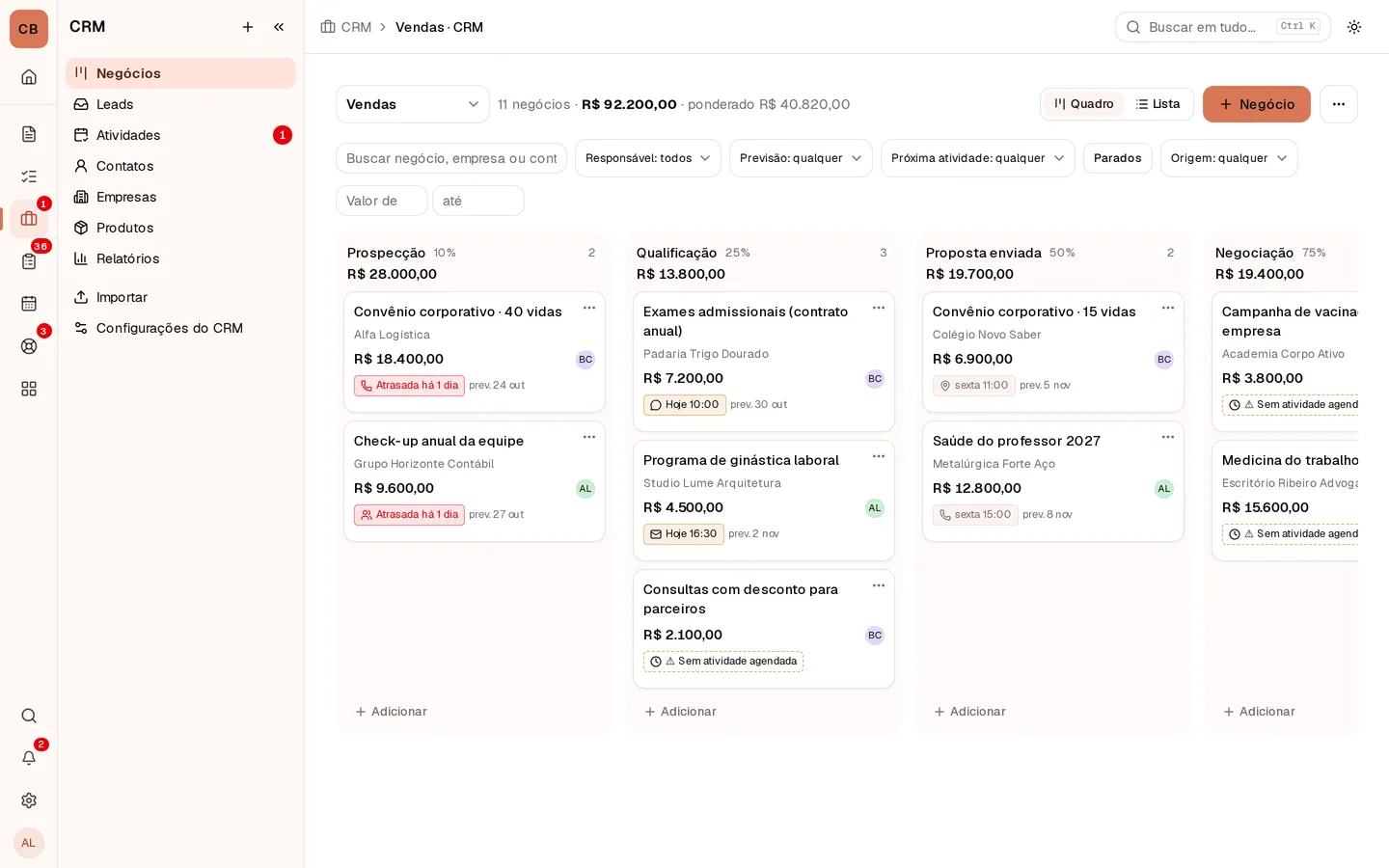
Task: Click Adicionar under the Prospecção column
Action: [x=391, y=712]
